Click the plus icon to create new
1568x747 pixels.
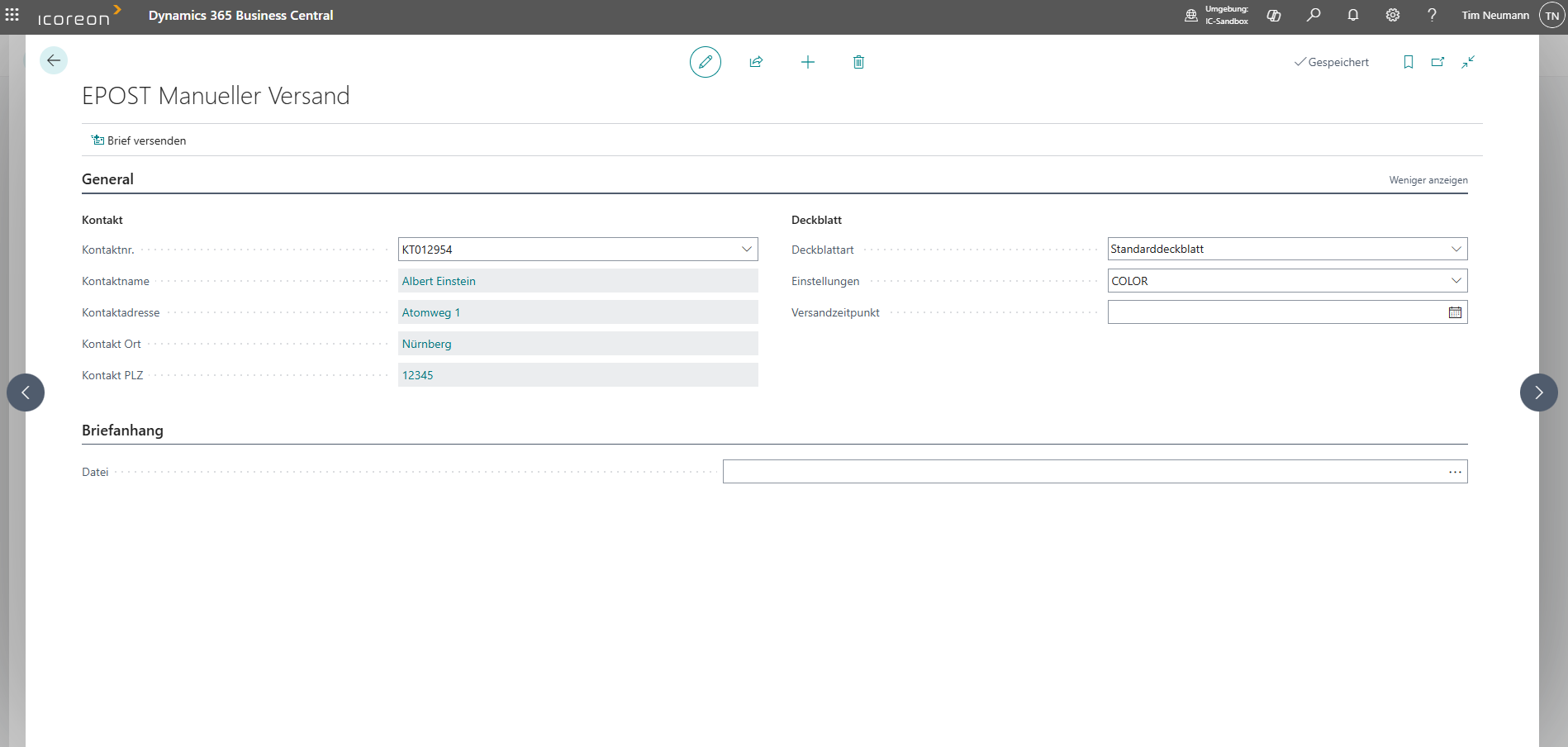(x=807, y=62)
